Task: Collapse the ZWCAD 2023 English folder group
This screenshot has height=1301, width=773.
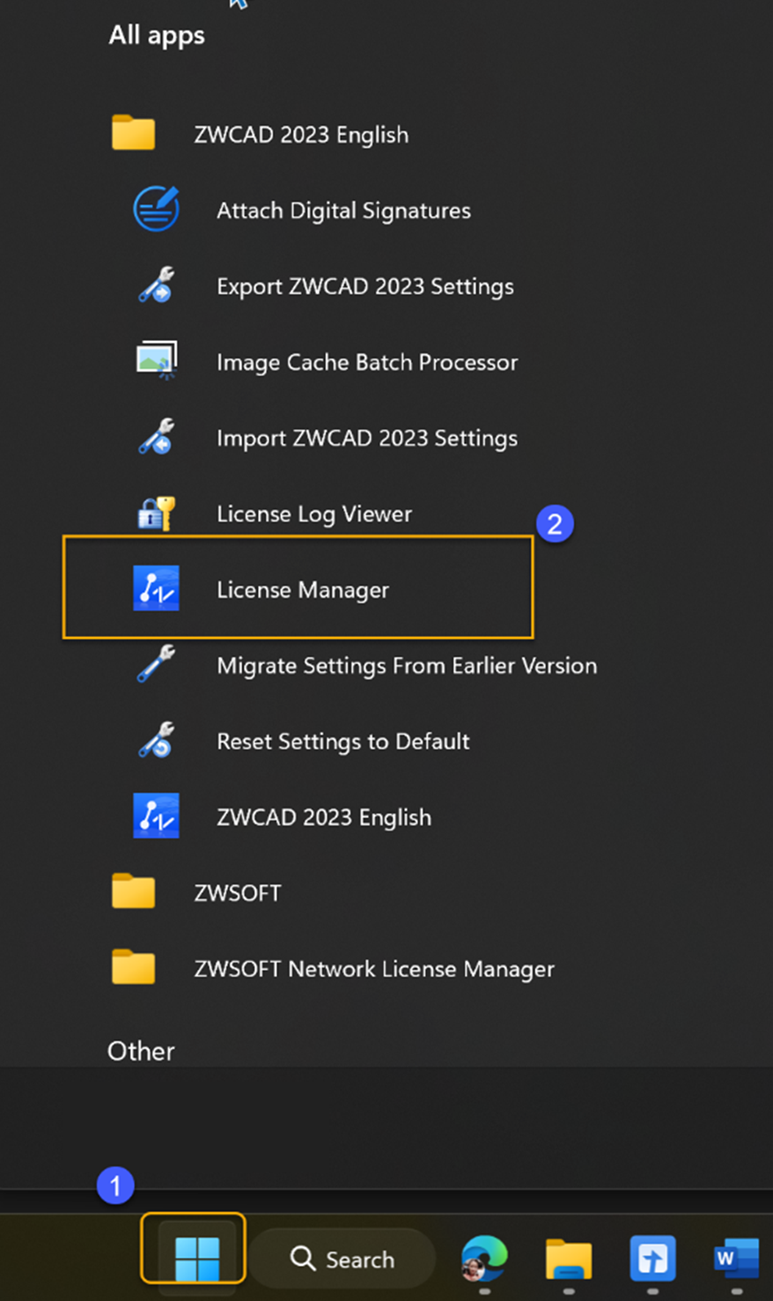Action: click(301, 134)
